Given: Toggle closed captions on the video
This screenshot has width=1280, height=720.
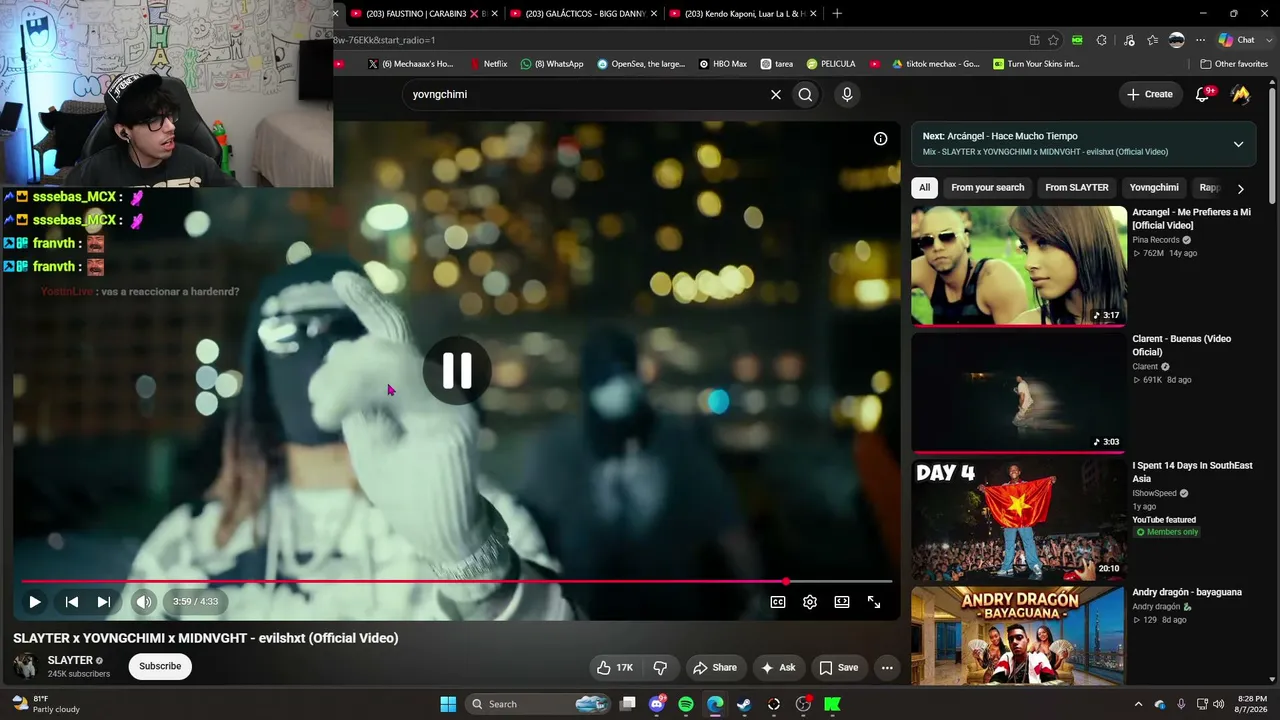Looking at the screenshot, I should [778, 602].
